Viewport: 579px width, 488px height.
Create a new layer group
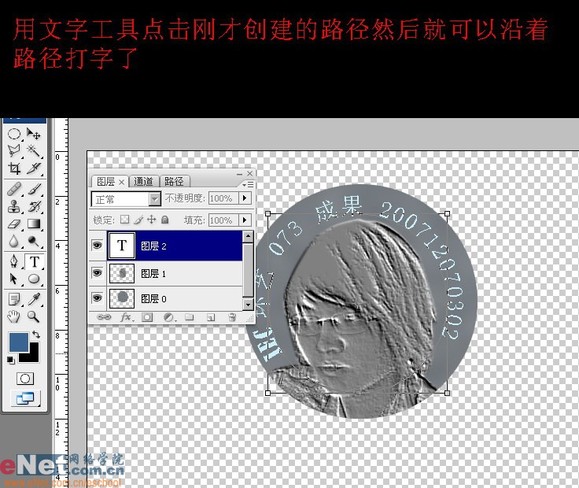(190, 317)
